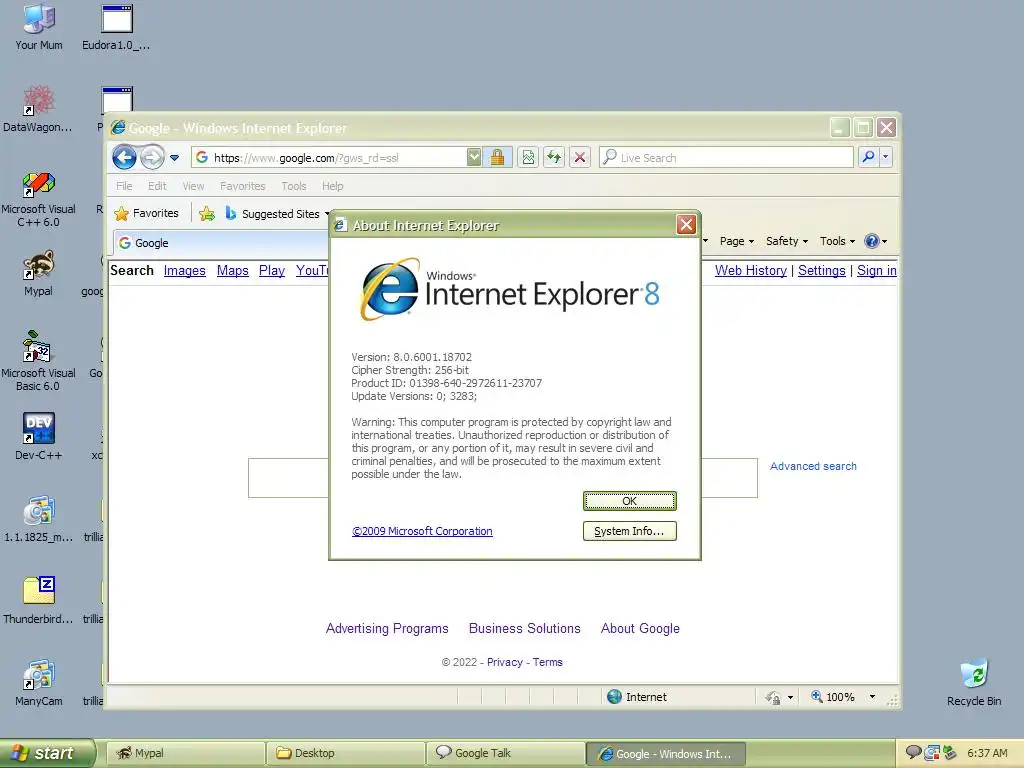
Task: Select Microsoft Visual C++ 6.0 desktop icon
Action: tap(38, 199)
